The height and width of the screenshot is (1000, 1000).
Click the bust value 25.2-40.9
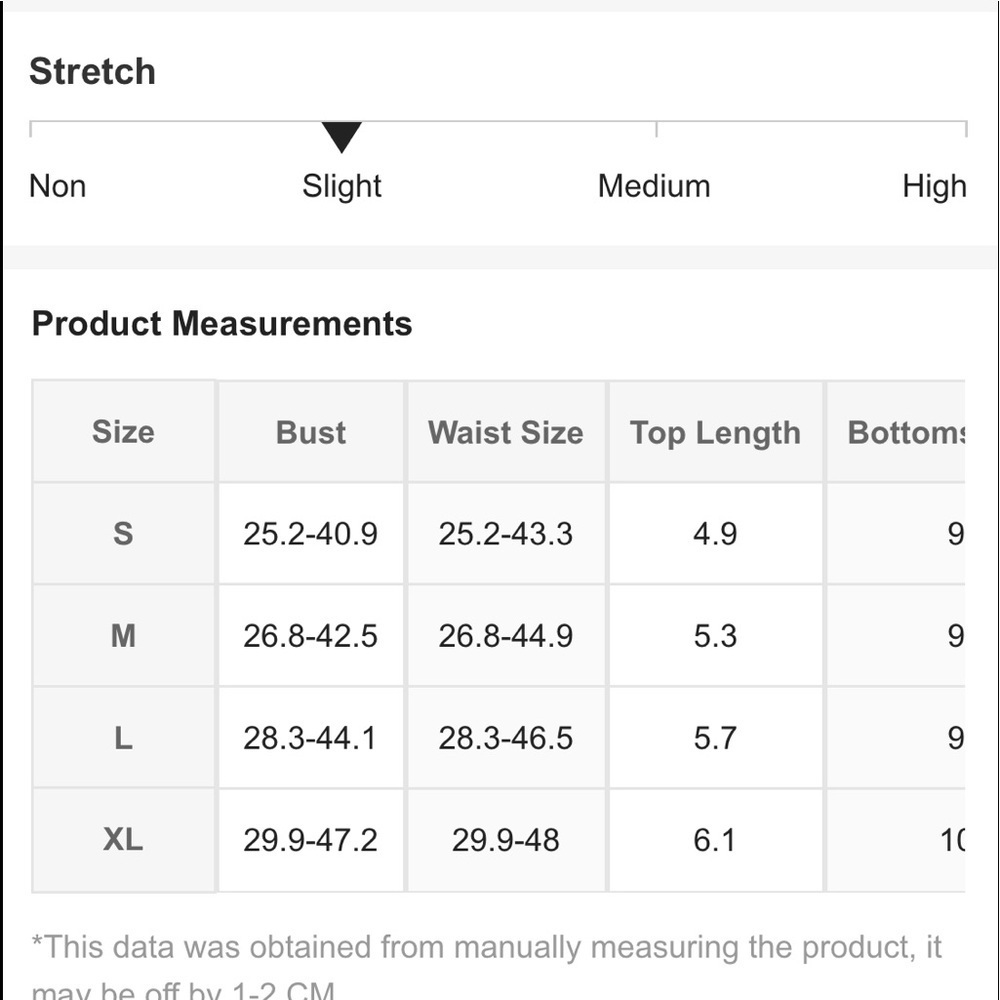311,534
